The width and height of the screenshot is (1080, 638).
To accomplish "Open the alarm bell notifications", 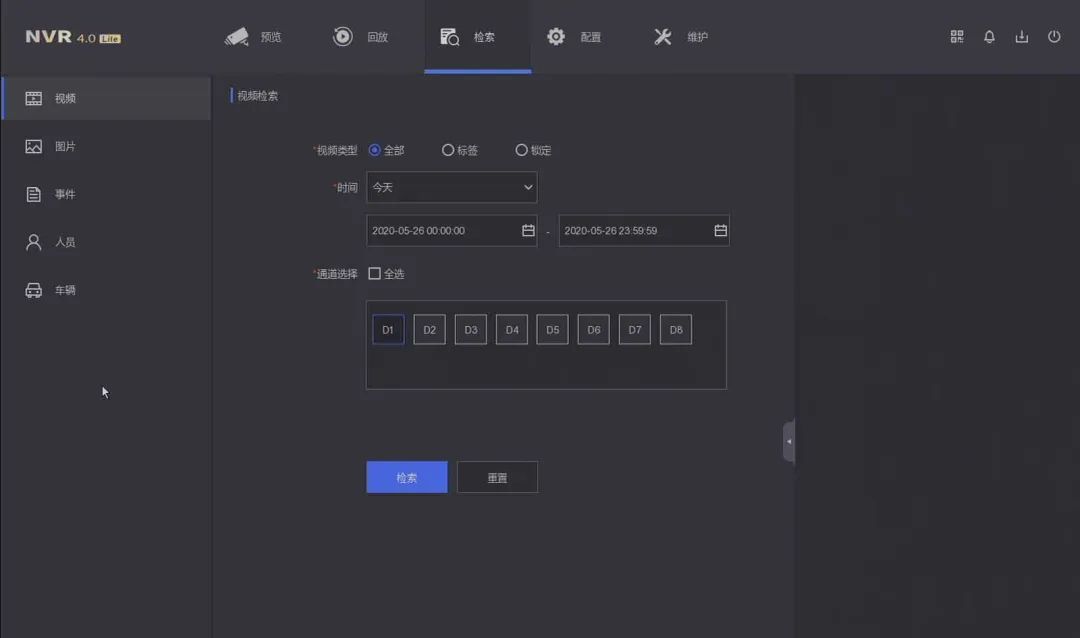I will pyautogui.click(x=989, y=37).
